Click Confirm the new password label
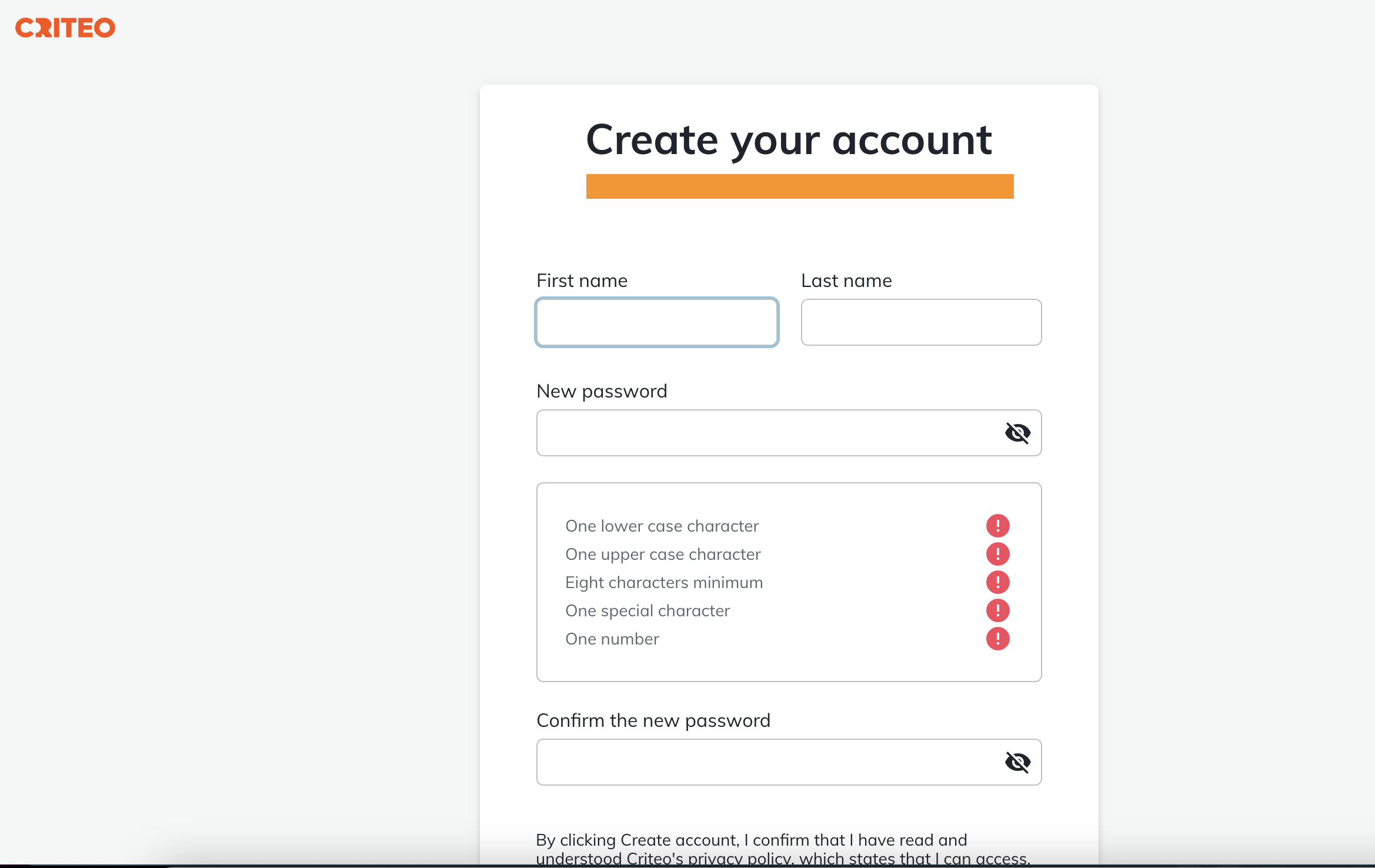 point(653,721)
